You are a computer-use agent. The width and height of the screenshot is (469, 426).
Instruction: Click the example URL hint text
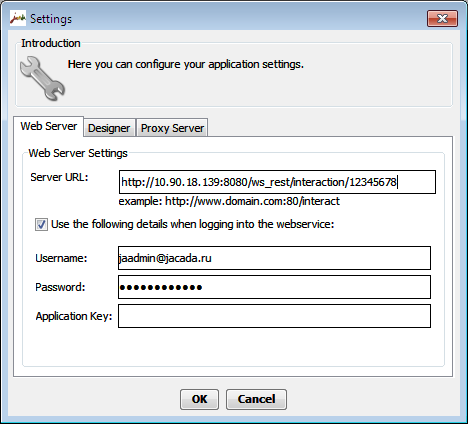(229, 201)
